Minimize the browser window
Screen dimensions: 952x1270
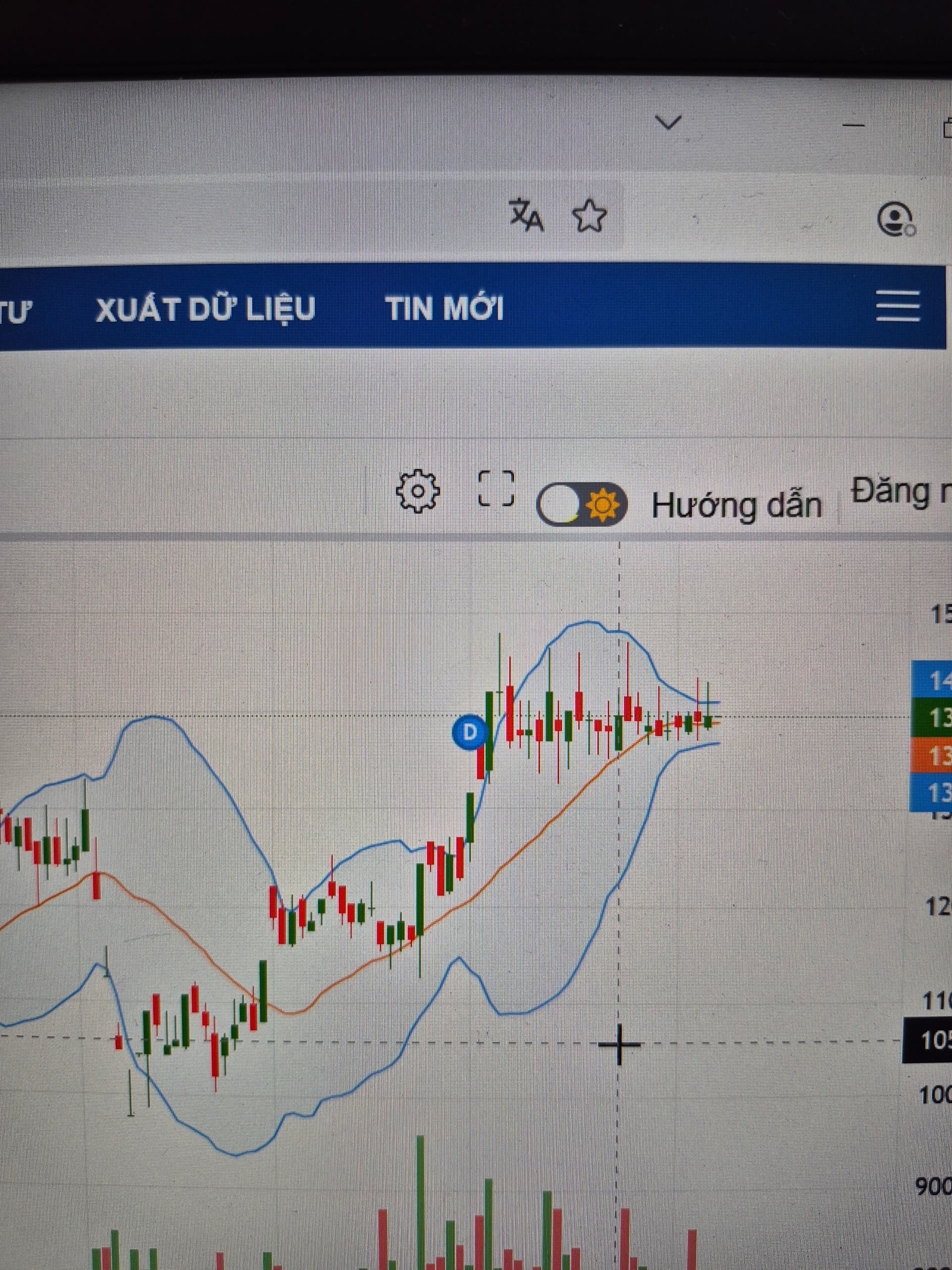854,125
